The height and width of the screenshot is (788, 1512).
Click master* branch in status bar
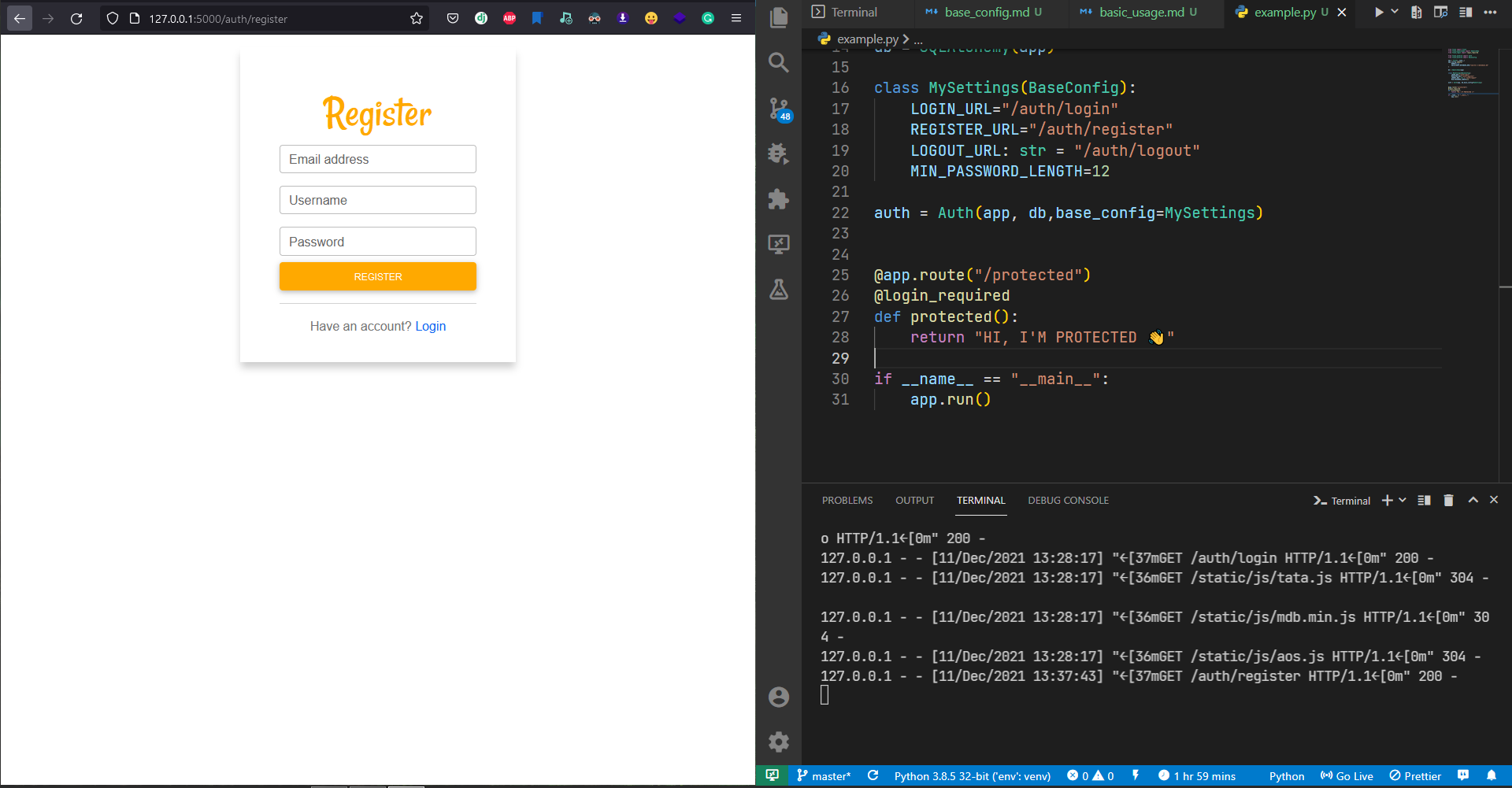tap(824, 776)
